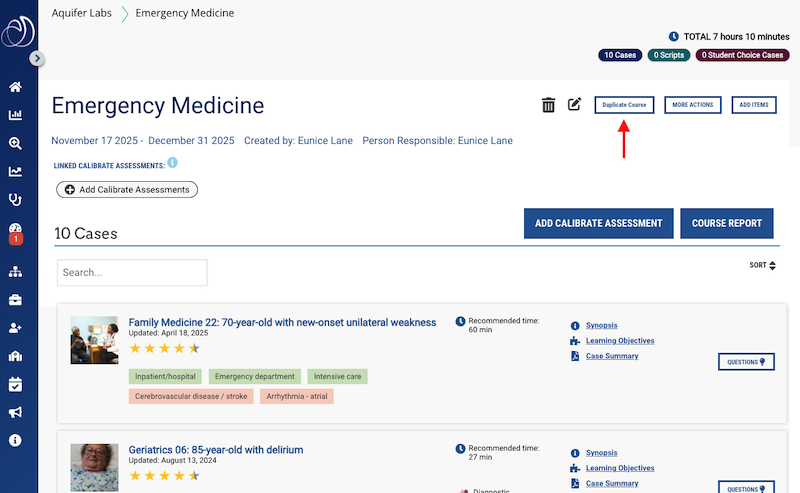800x493 pixels.
Task: Open the dashboard gauge icon with badge
Action: click(15, 233)
